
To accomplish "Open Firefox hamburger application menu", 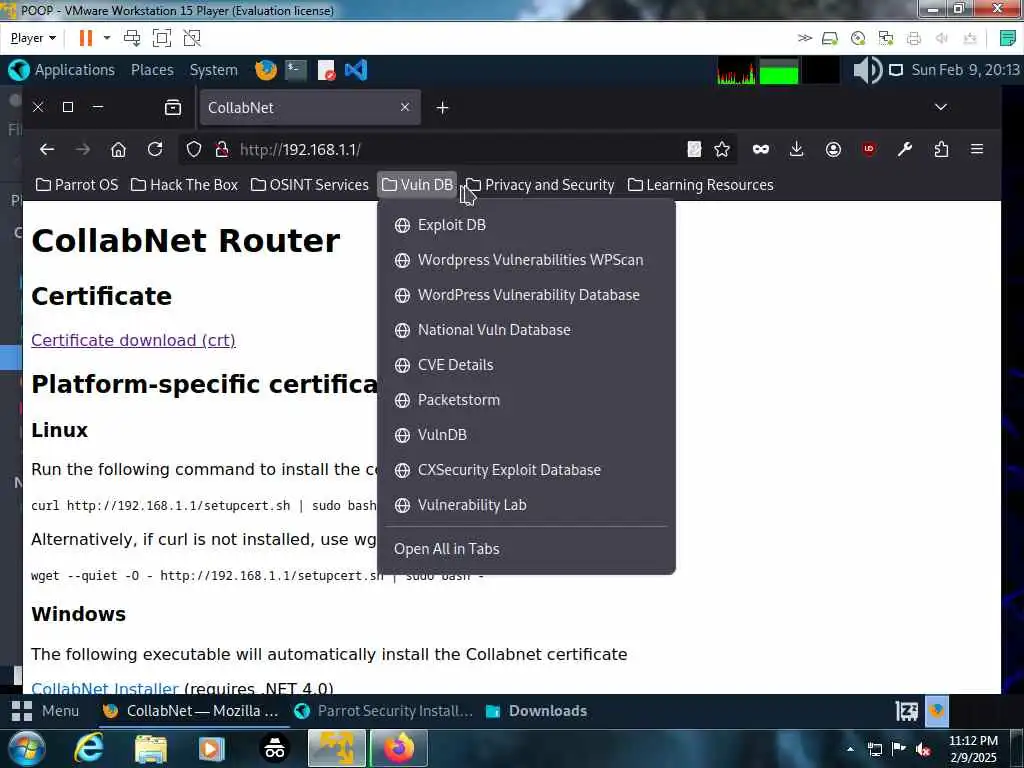I will coord(977,150).
